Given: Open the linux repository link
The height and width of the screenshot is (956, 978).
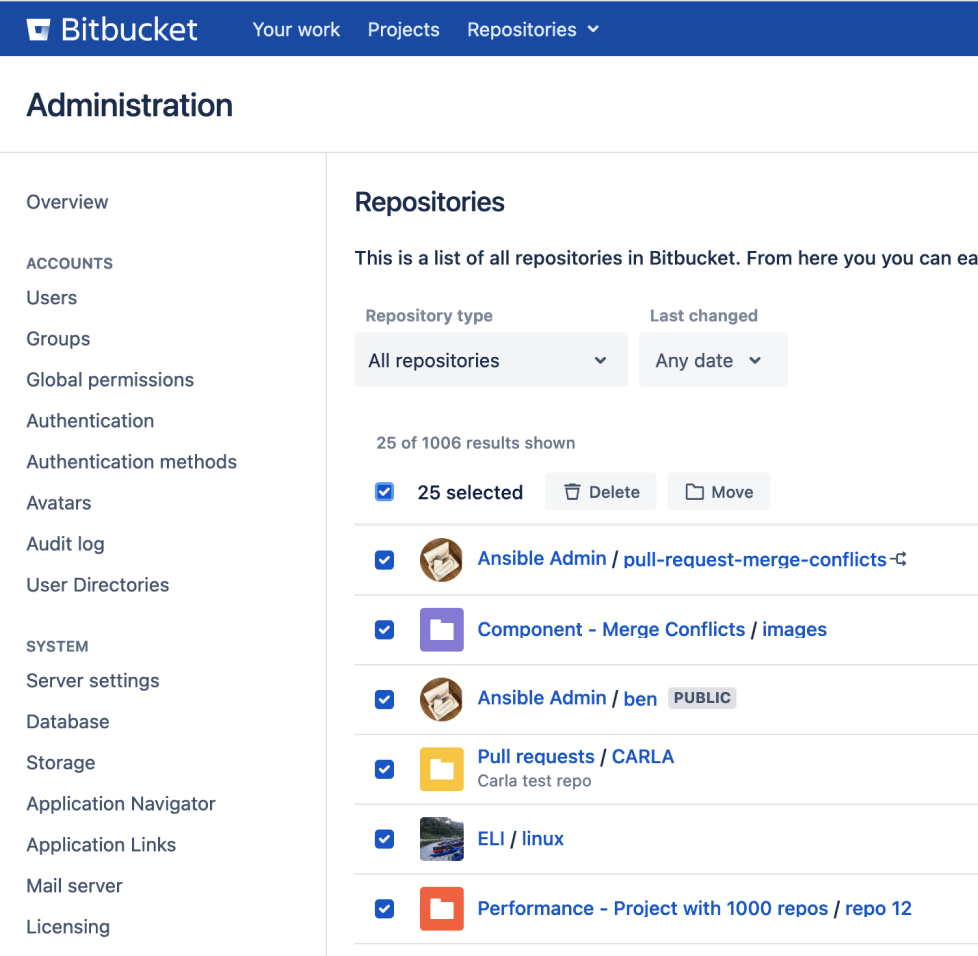Looking at the screenshot, I should (x=542, y=839).
